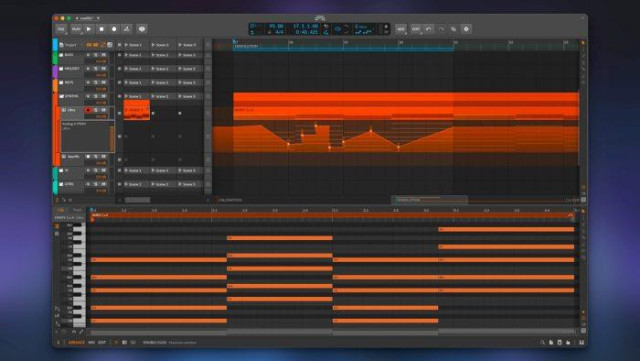Arm global recording with the round record button
The height and width of the screenshot is (361, 640).
click(x=114, y=29)
